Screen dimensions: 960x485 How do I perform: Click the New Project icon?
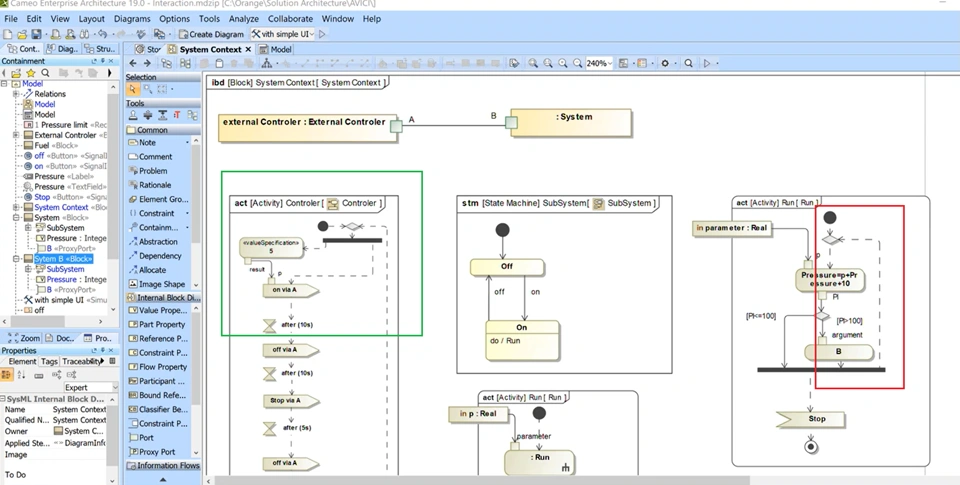[x=7, y=34]
